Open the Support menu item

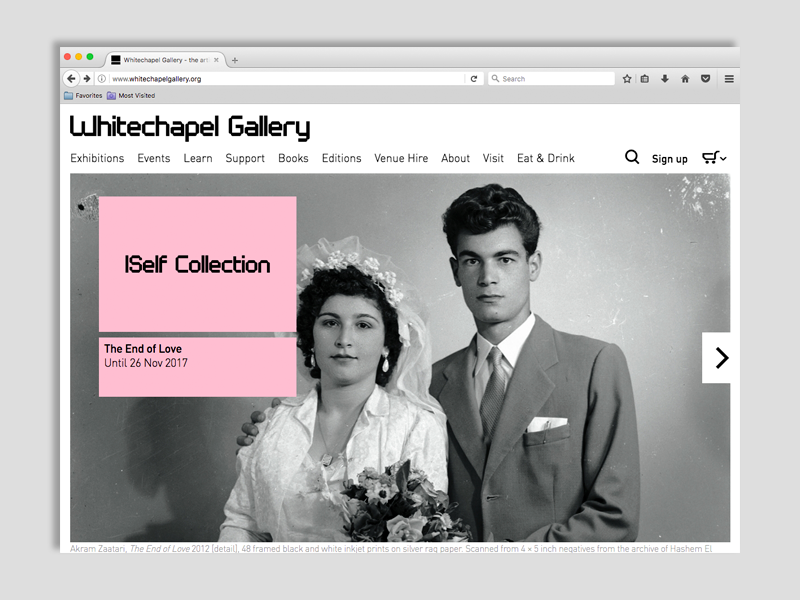coord(245,158)
